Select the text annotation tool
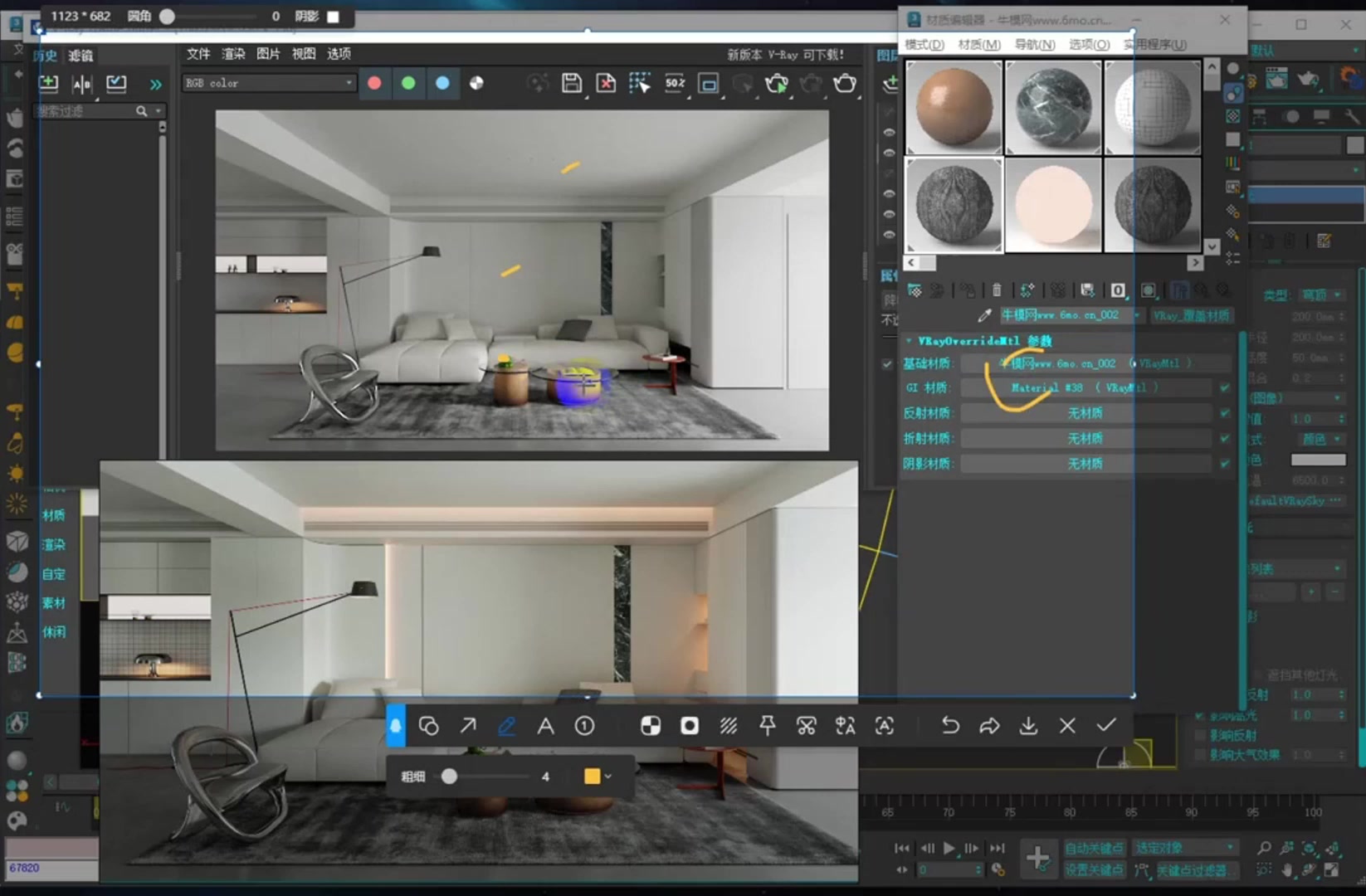The image size is (1366, 896). pos(545,725)
